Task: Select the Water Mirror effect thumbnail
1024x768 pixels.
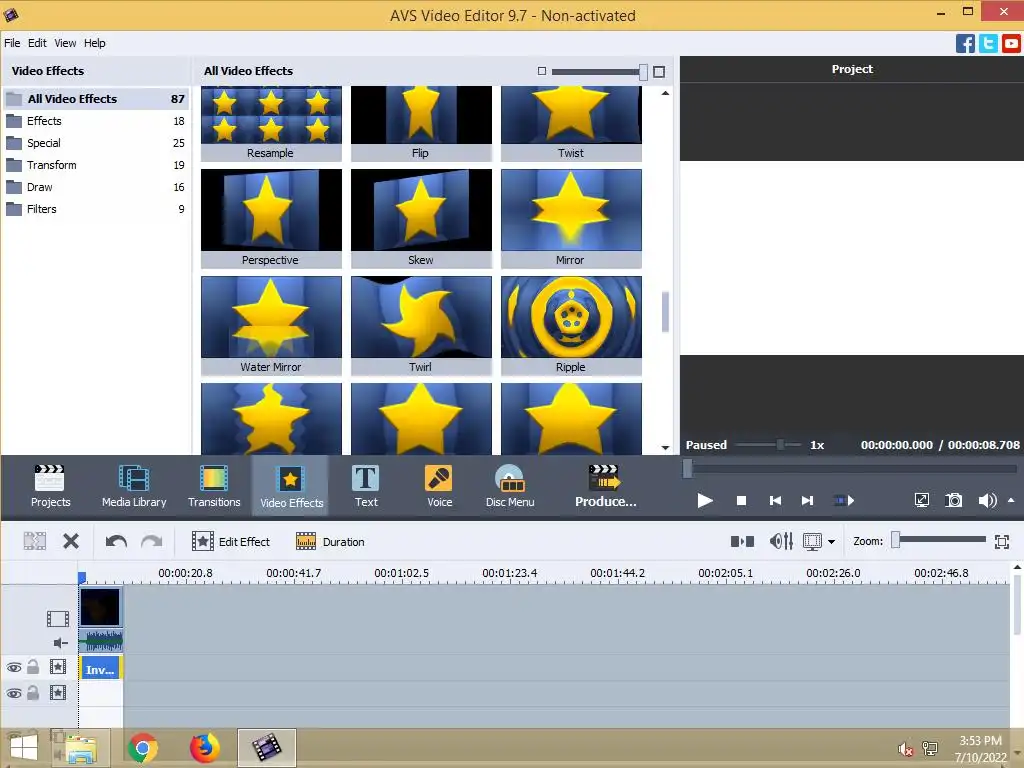Action: point(271,325)
